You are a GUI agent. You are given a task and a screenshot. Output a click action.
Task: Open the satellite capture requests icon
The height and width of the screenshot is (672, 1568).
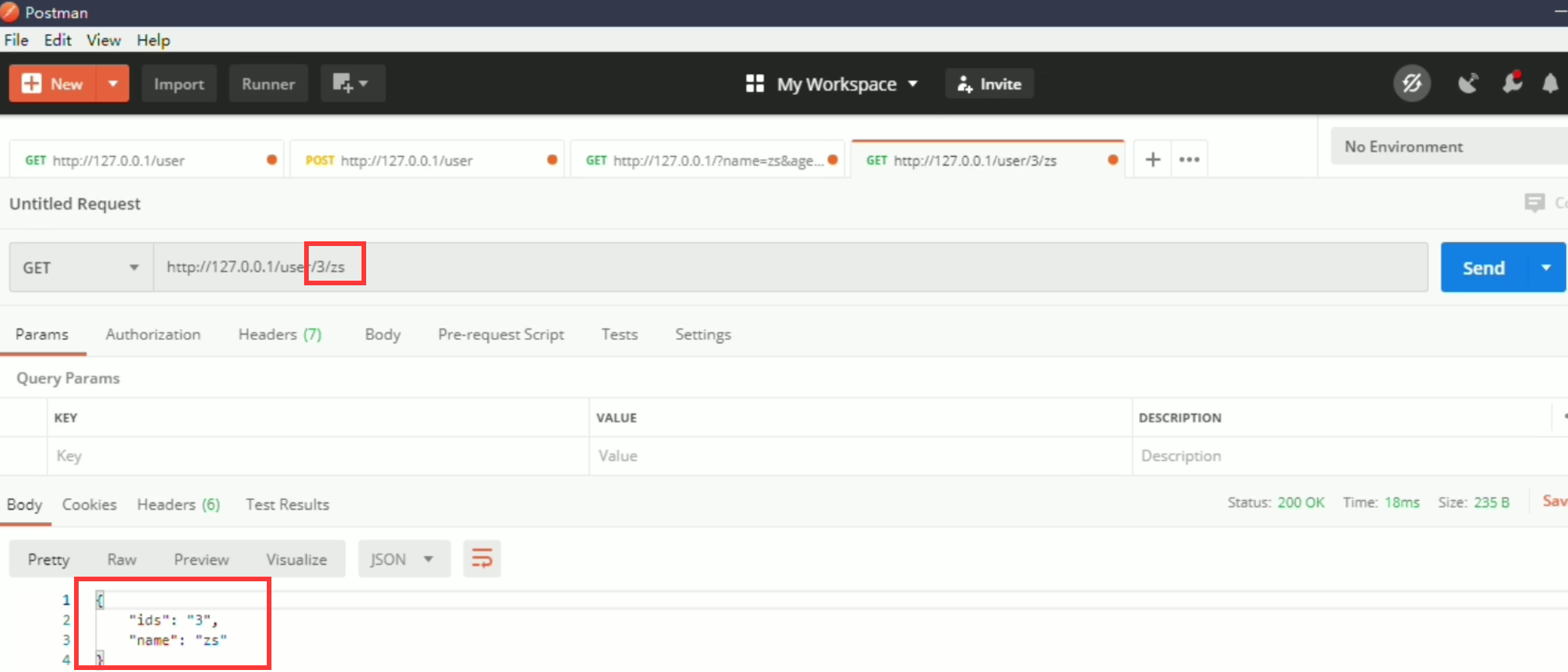point(1468,83)
